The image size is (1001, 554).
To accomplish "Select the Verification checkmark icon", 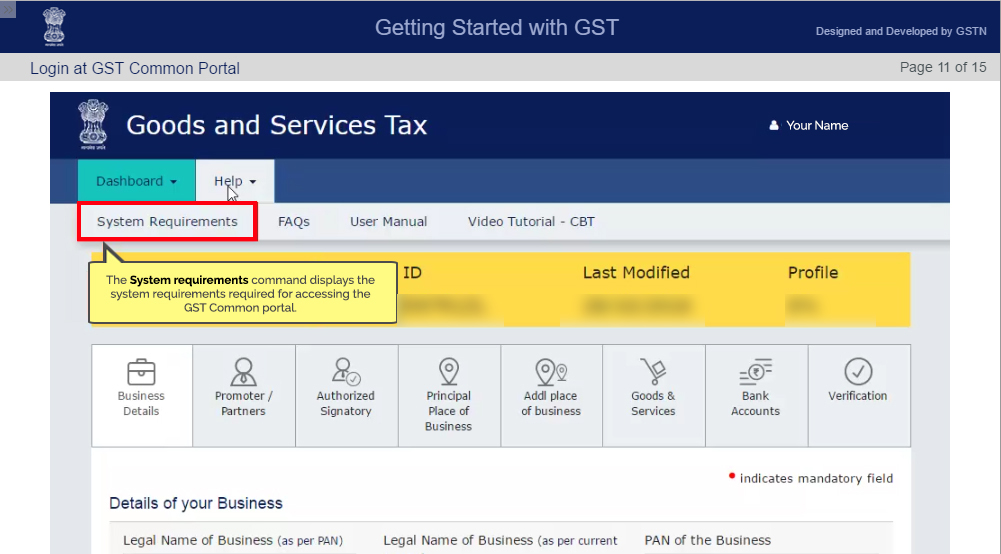I will pos(859,371).
